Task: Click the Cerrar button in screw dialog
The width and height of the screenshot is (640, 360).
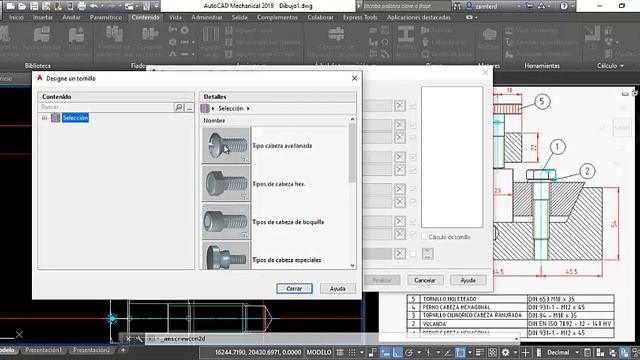Action: point(294,289)
